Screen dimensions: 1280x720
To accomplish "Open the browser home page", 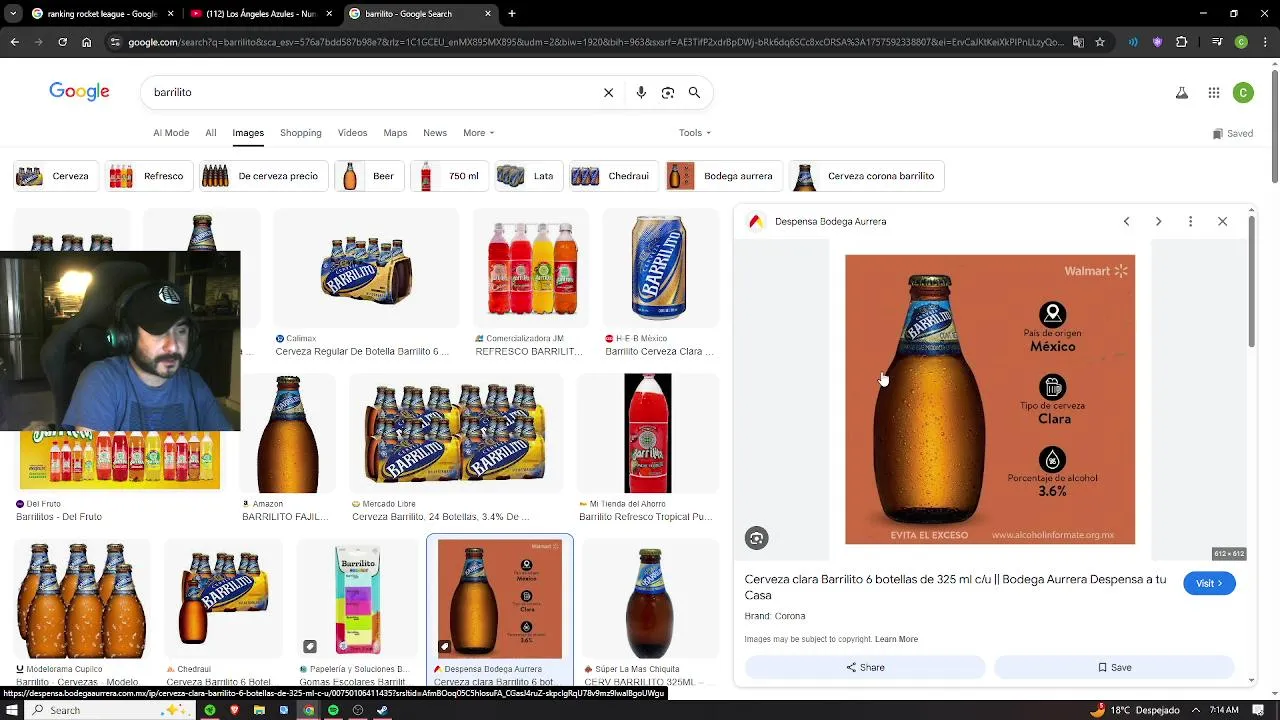I will coord(86,42).
